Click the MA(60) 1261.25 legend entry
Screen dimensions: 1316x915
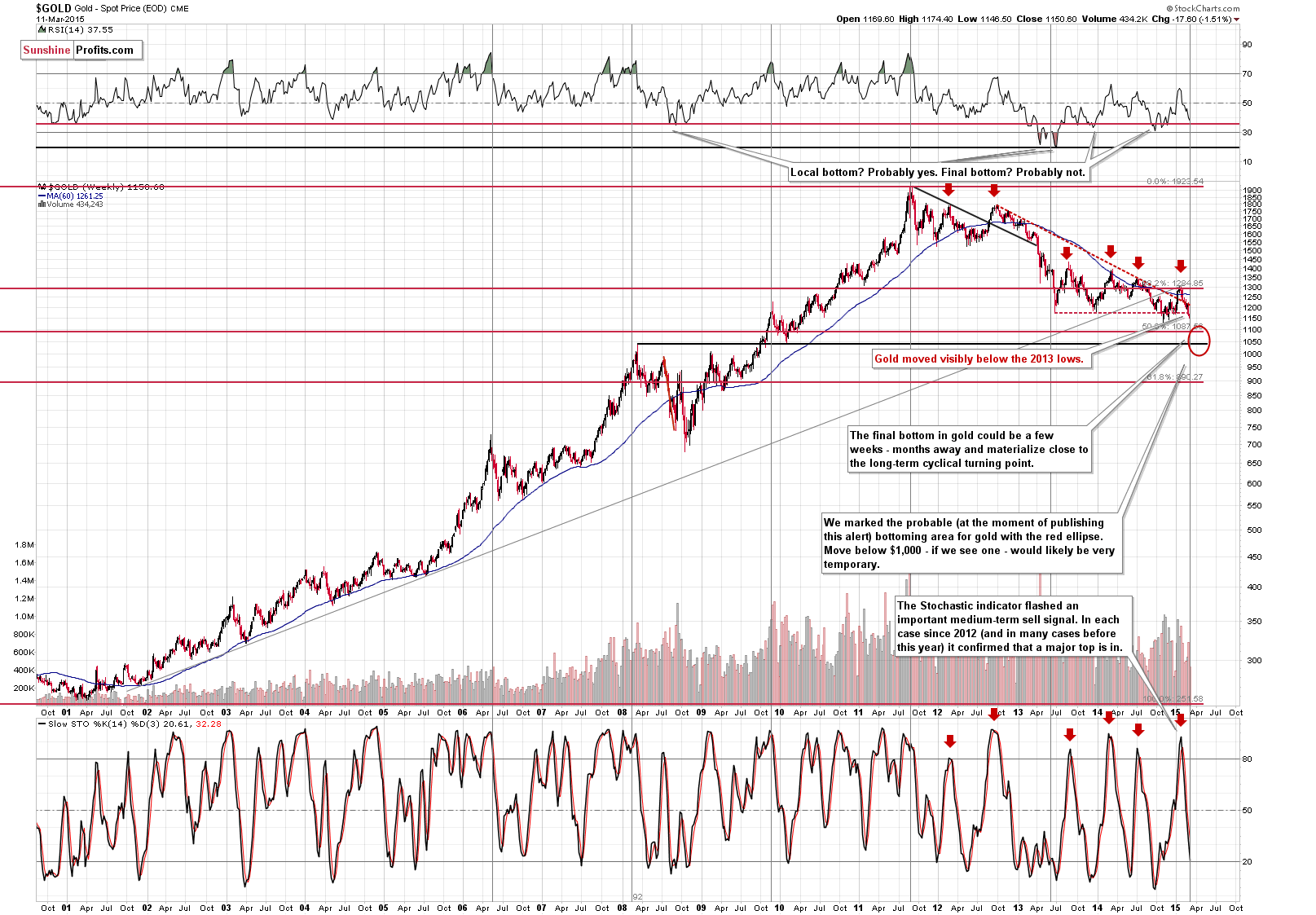coord(75,196)
